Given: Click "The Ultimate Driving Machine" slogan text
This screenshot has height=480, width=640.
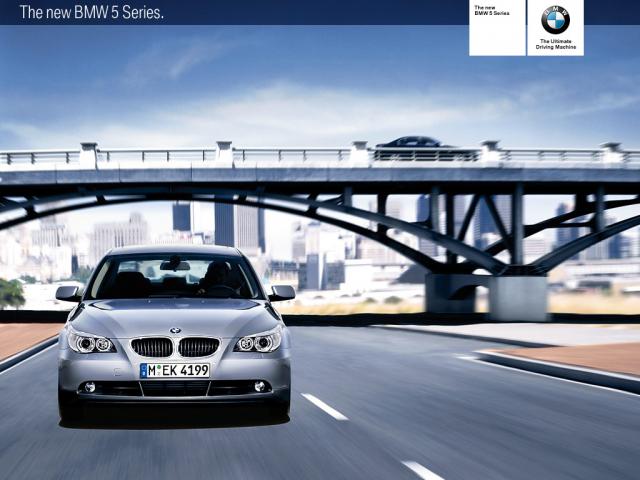Looking at the screenshot, I should [x=555, y=44].
